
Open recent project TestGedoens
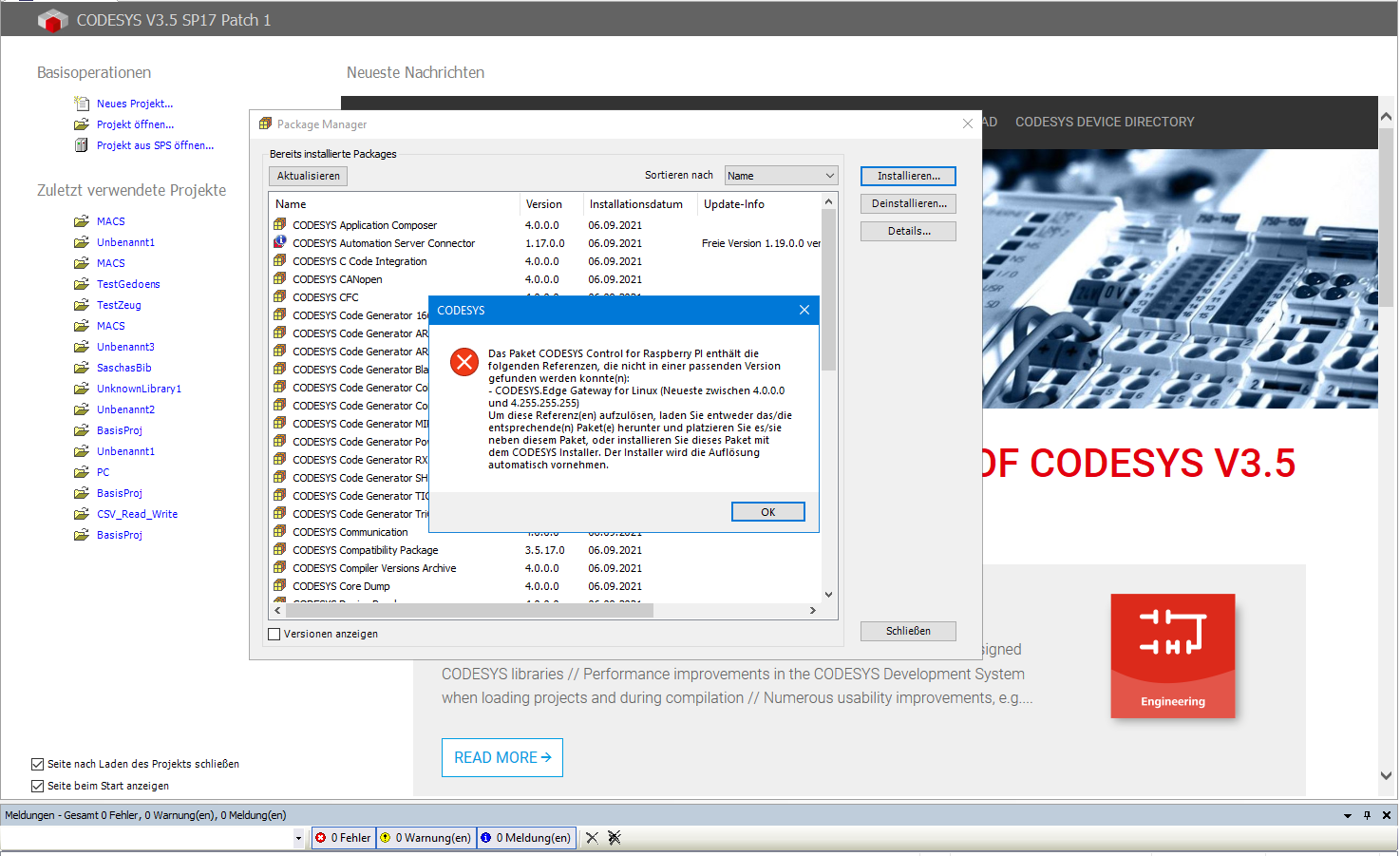click(128, 284)
